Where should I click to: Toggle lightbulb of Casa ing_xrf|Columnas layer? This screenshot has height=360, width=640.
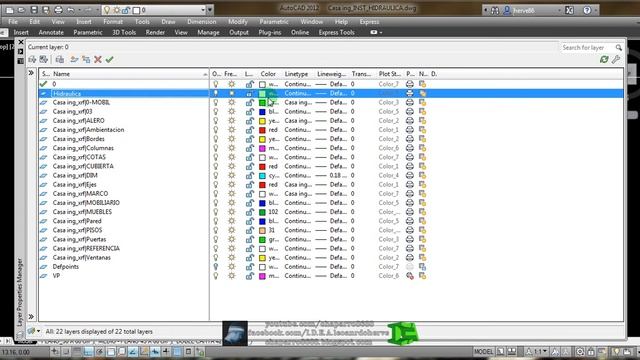(x=216, y=148)
